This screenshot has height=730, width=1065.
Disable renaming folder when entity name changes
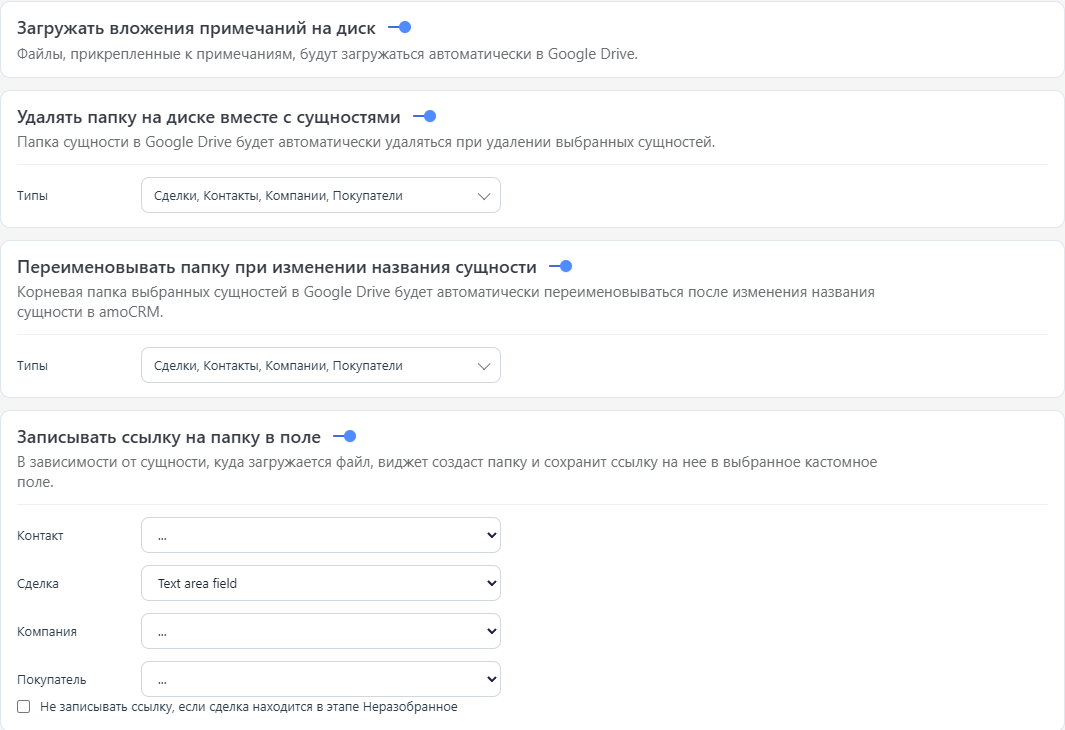coord(566,266)
